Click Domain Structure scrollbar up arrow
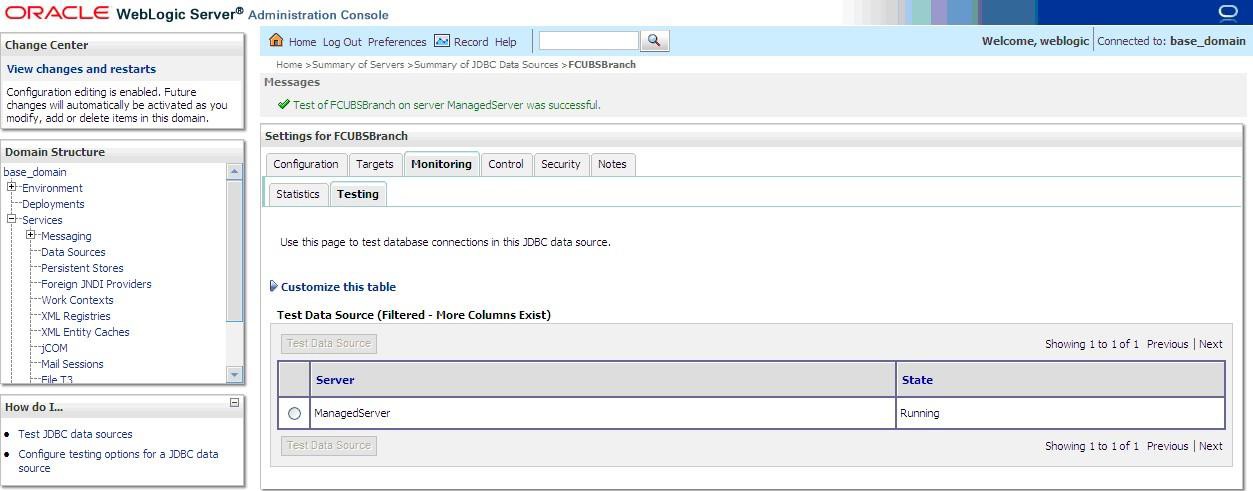 point(235,172)
